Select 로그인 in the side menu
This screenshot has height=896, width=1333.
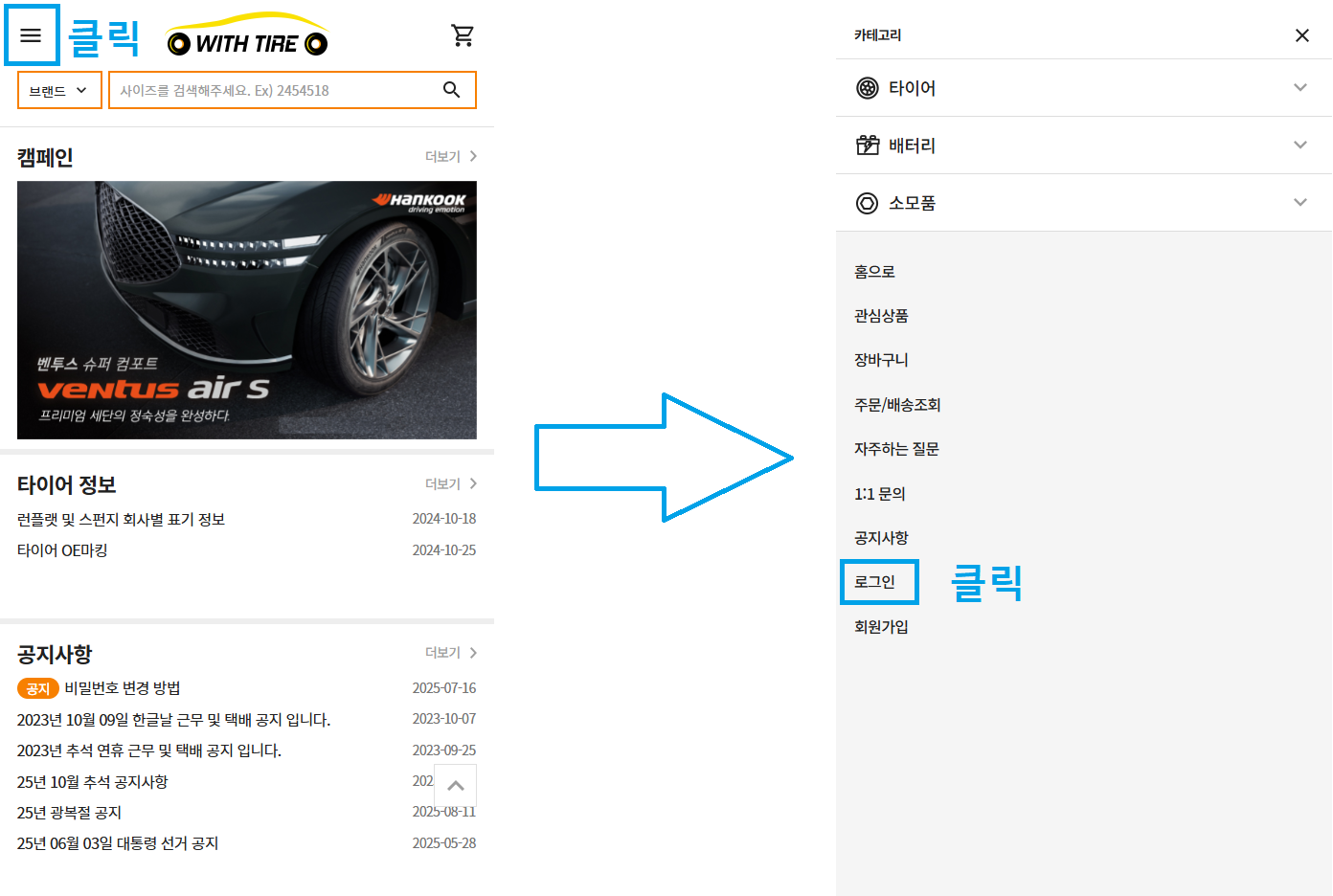(x=875, y=582)
